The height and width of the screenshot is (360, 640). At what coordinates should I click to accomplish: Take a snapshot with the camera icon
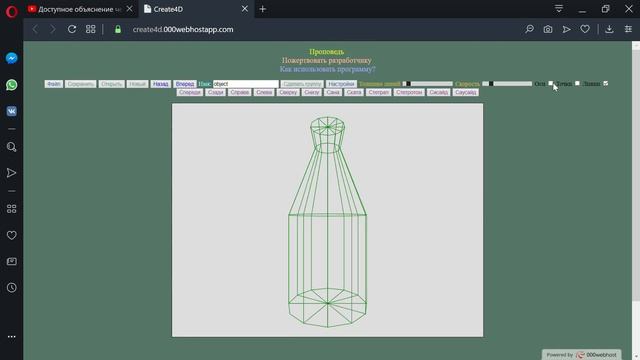pyautogui.click(x=548, y=29)
